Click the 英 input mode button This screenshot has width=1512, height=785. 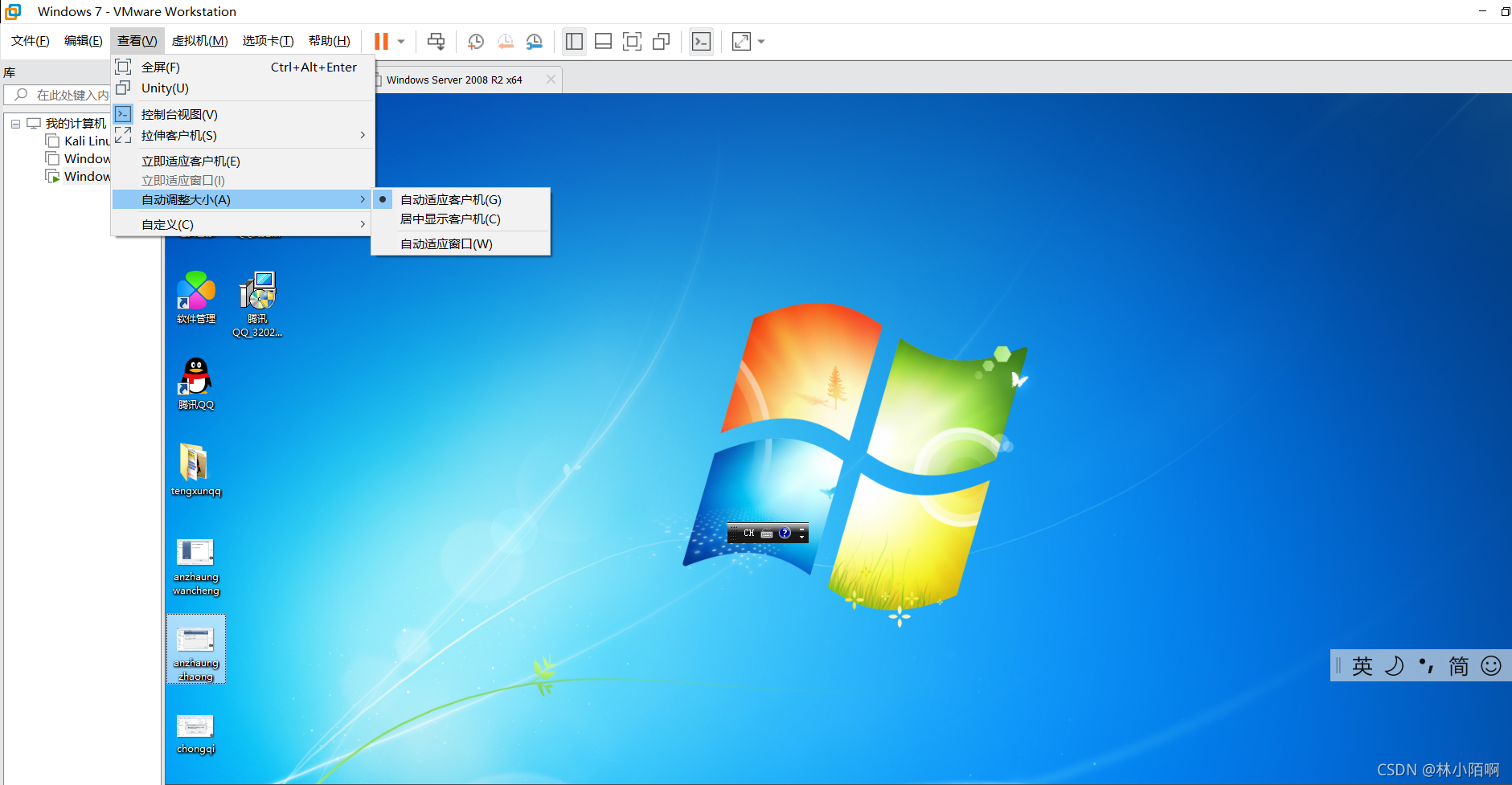click(1362, 666)
